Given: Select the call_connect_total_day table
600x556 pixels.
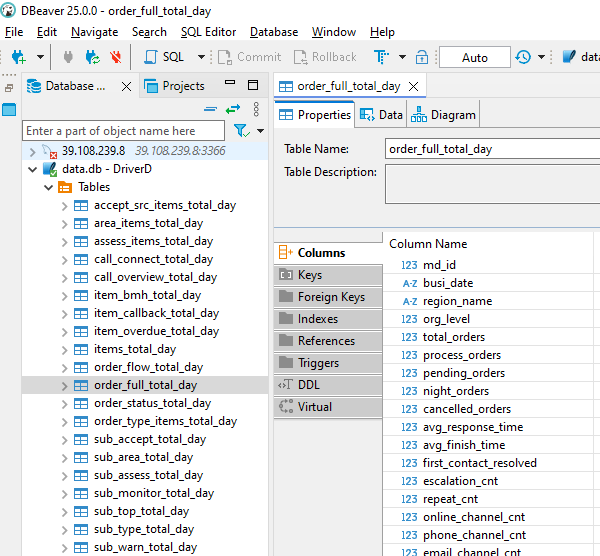Looking at the screenshot, I should (153, 259).
